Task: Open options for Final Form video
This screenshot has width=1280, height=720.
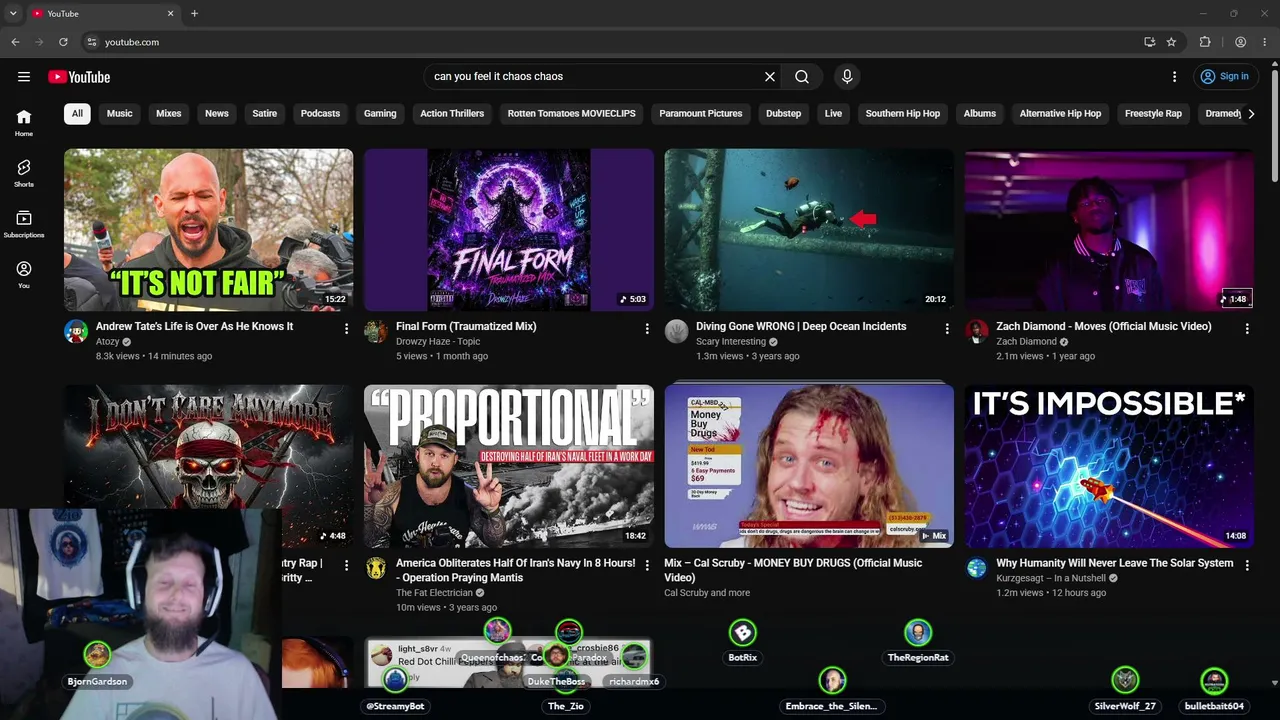Action: [647, 329]
